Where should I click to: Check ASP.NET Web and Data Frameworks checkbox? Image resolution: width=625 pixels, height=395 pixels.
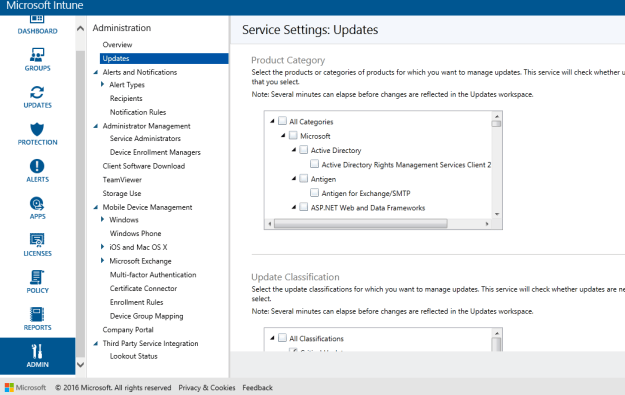pyautogui.click(x=304, y=207)
